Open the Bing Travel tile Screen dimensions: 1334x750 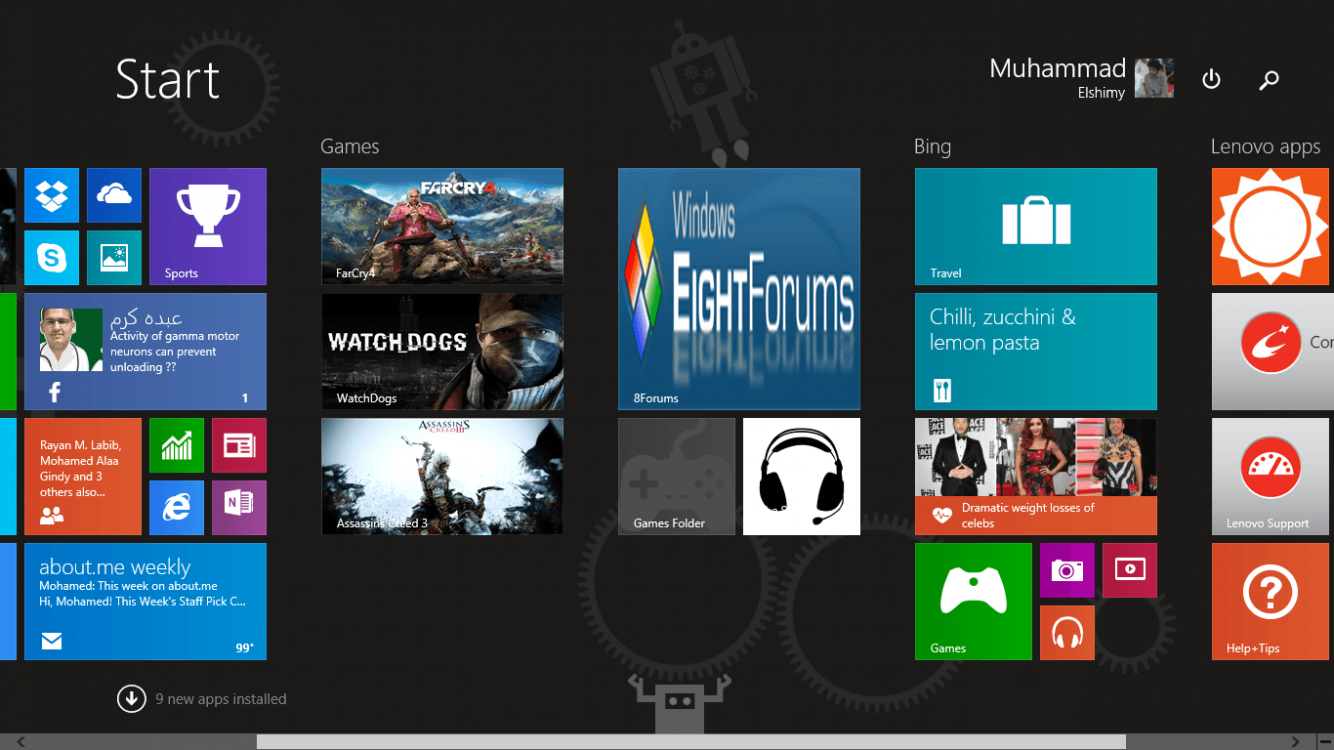(x=1036, y=227)
